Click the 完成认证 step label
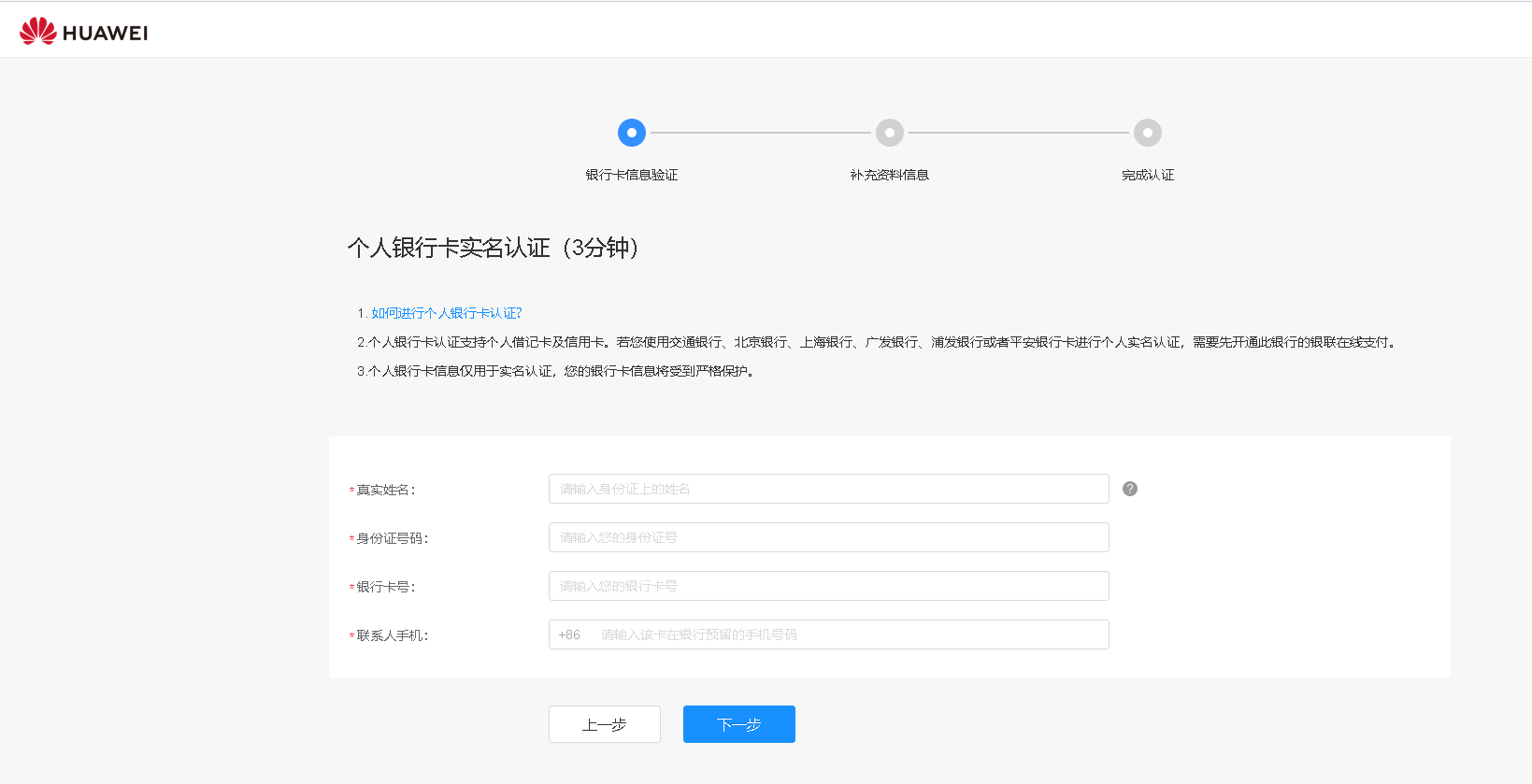The width and height of the screenshot is (1532, 784). coord(1148,175)
